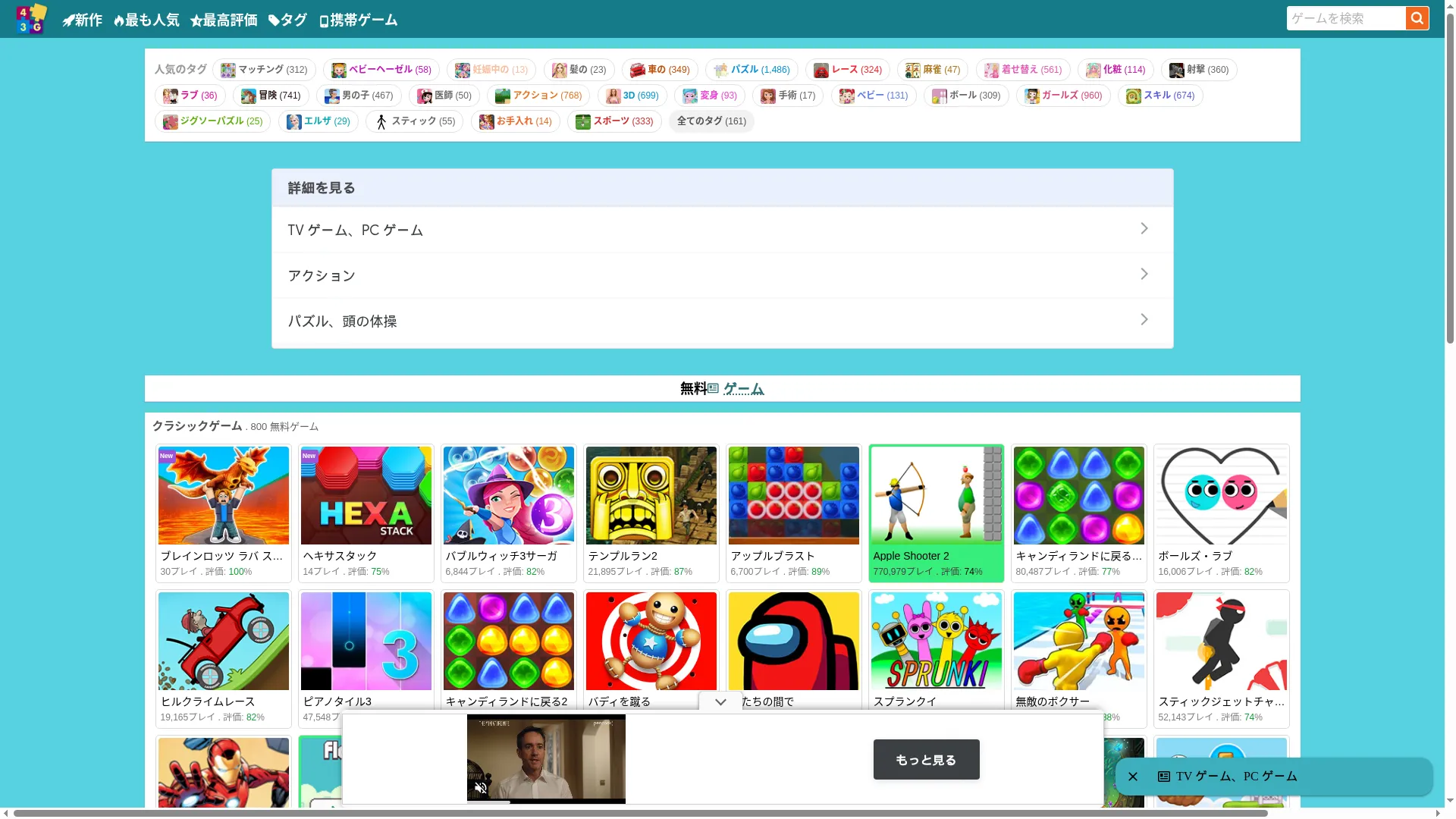
Task: Click the site logo icon
Action: [31, 19]
